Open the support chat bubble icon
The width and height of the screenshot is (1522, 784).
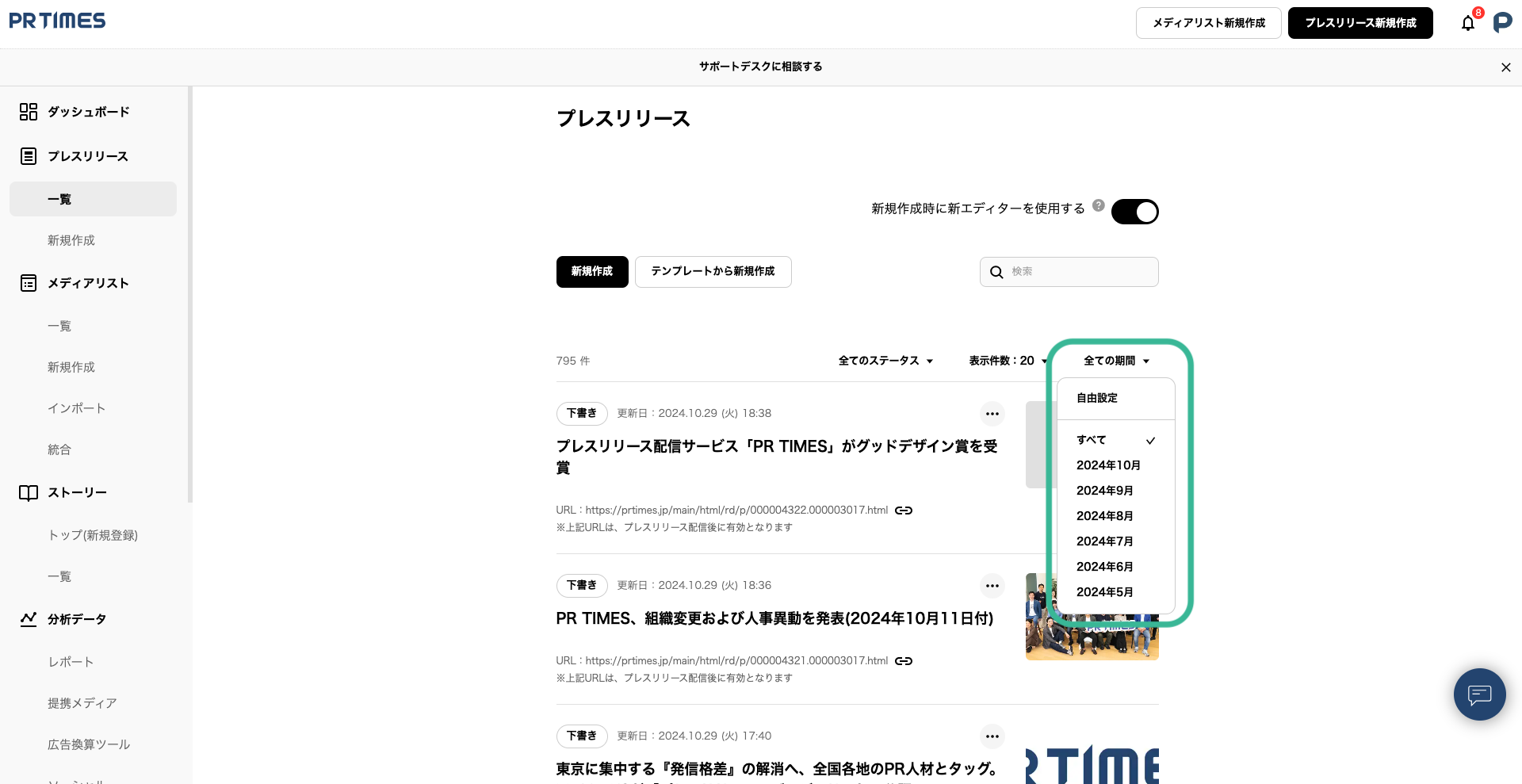point(1479,694)
